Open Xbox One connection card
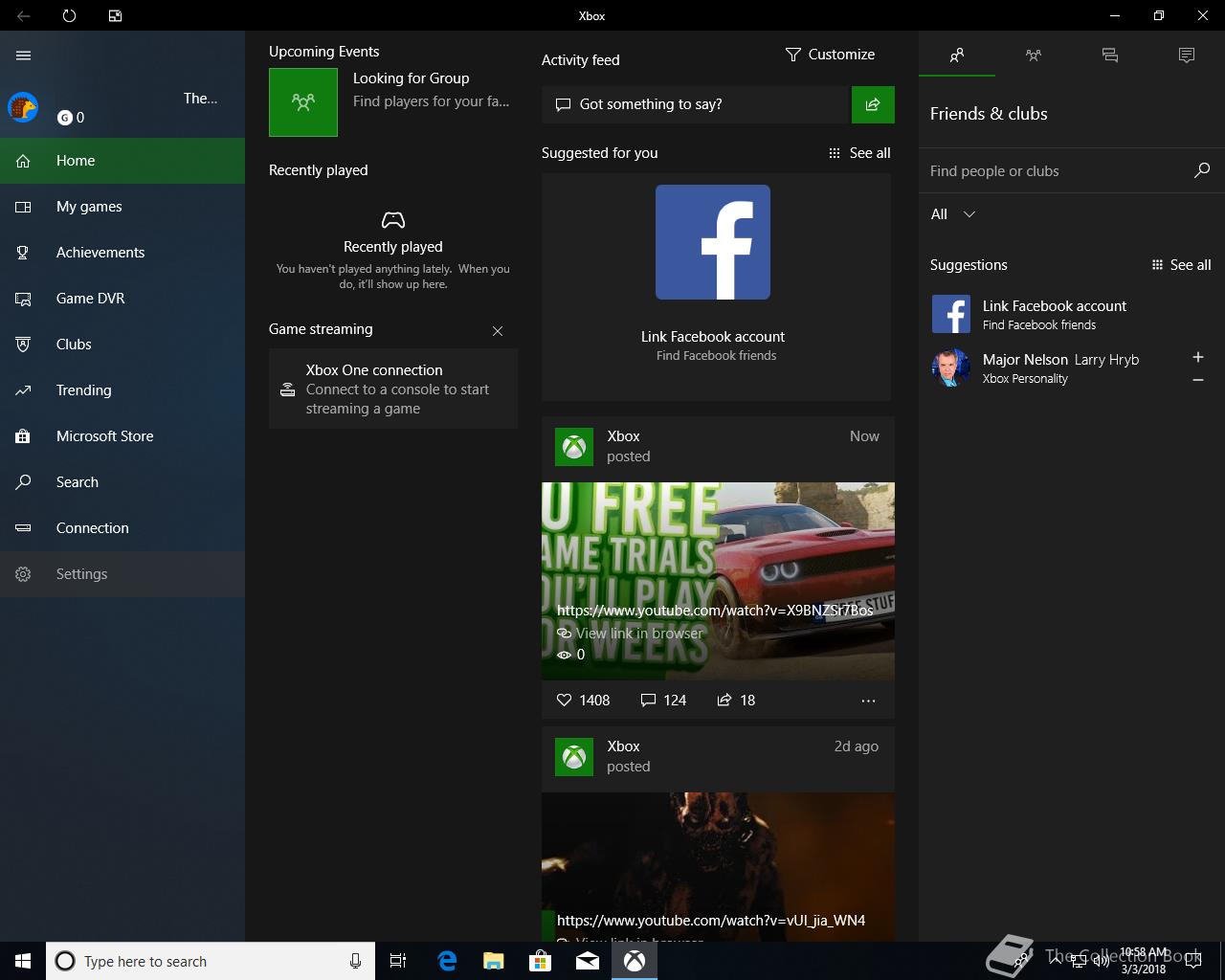 pos(393,389)
